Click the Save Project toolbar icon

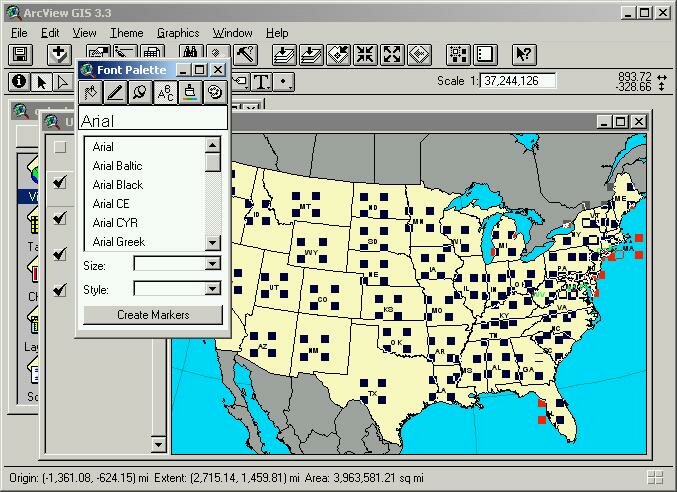click(x=20, y=55)
